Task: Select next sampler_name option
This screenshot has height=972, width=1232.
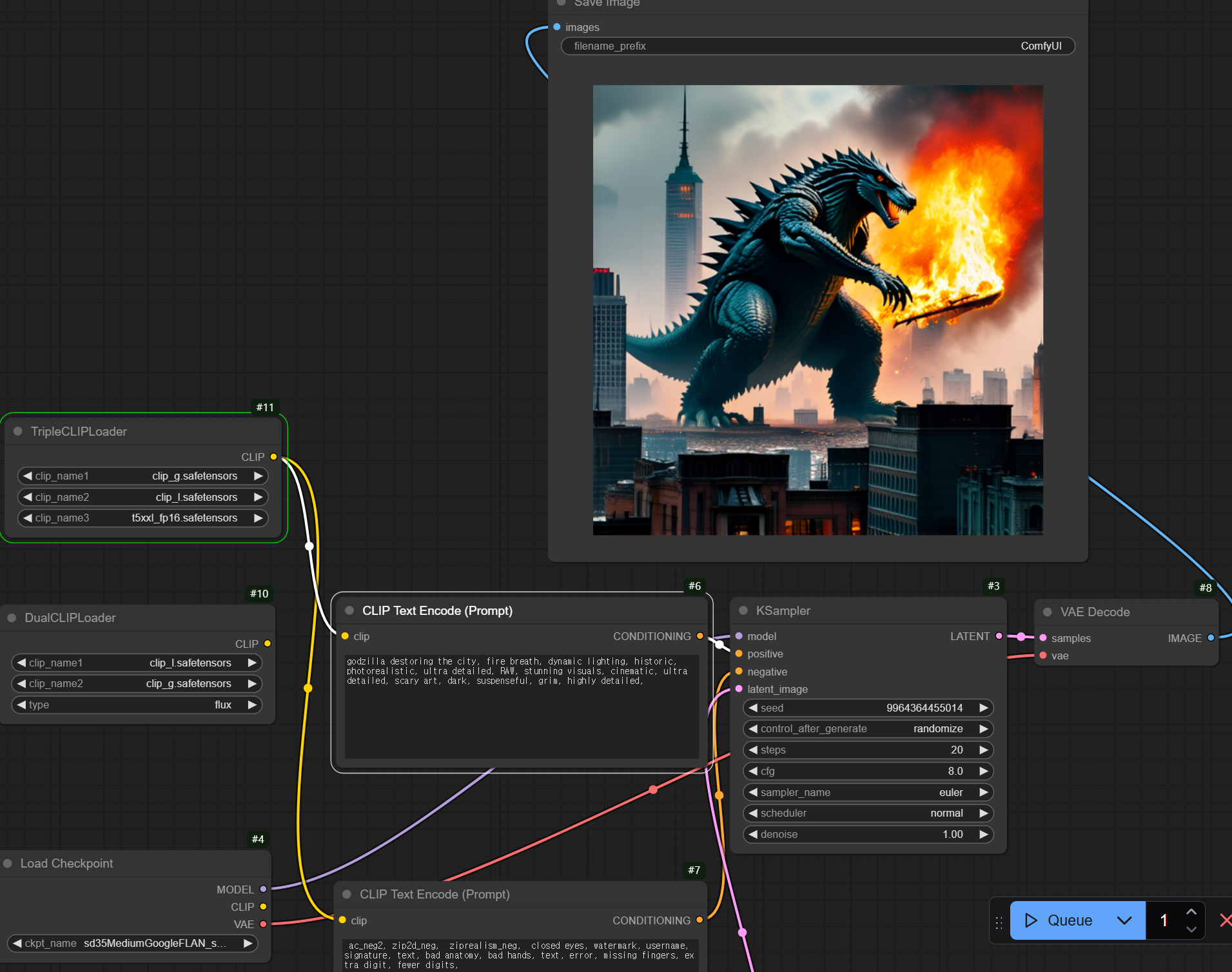Action: (983, 792)
